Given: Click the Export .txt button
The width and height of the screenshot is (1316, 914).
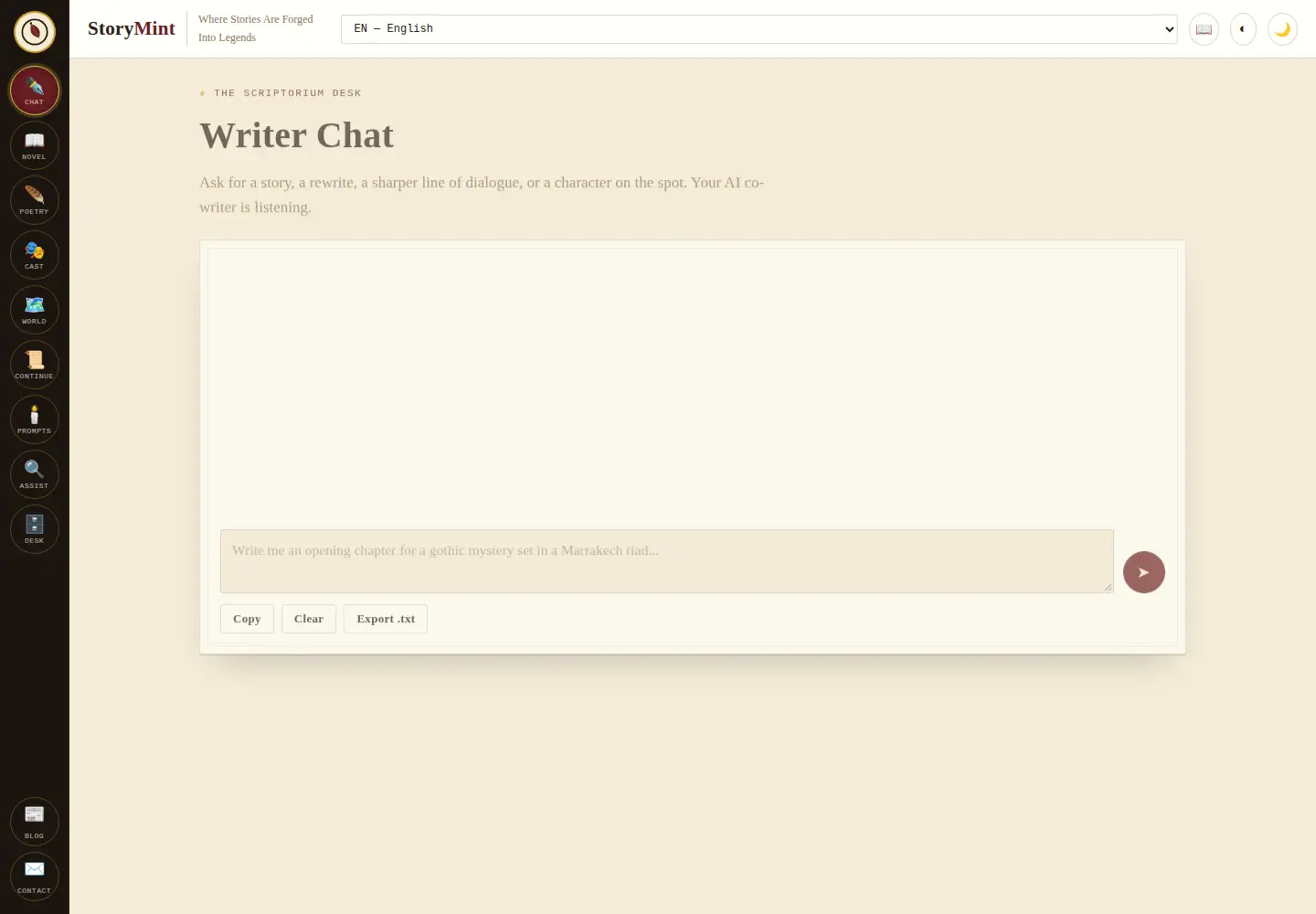Looking at the screenshot, I should click(386, 619).
